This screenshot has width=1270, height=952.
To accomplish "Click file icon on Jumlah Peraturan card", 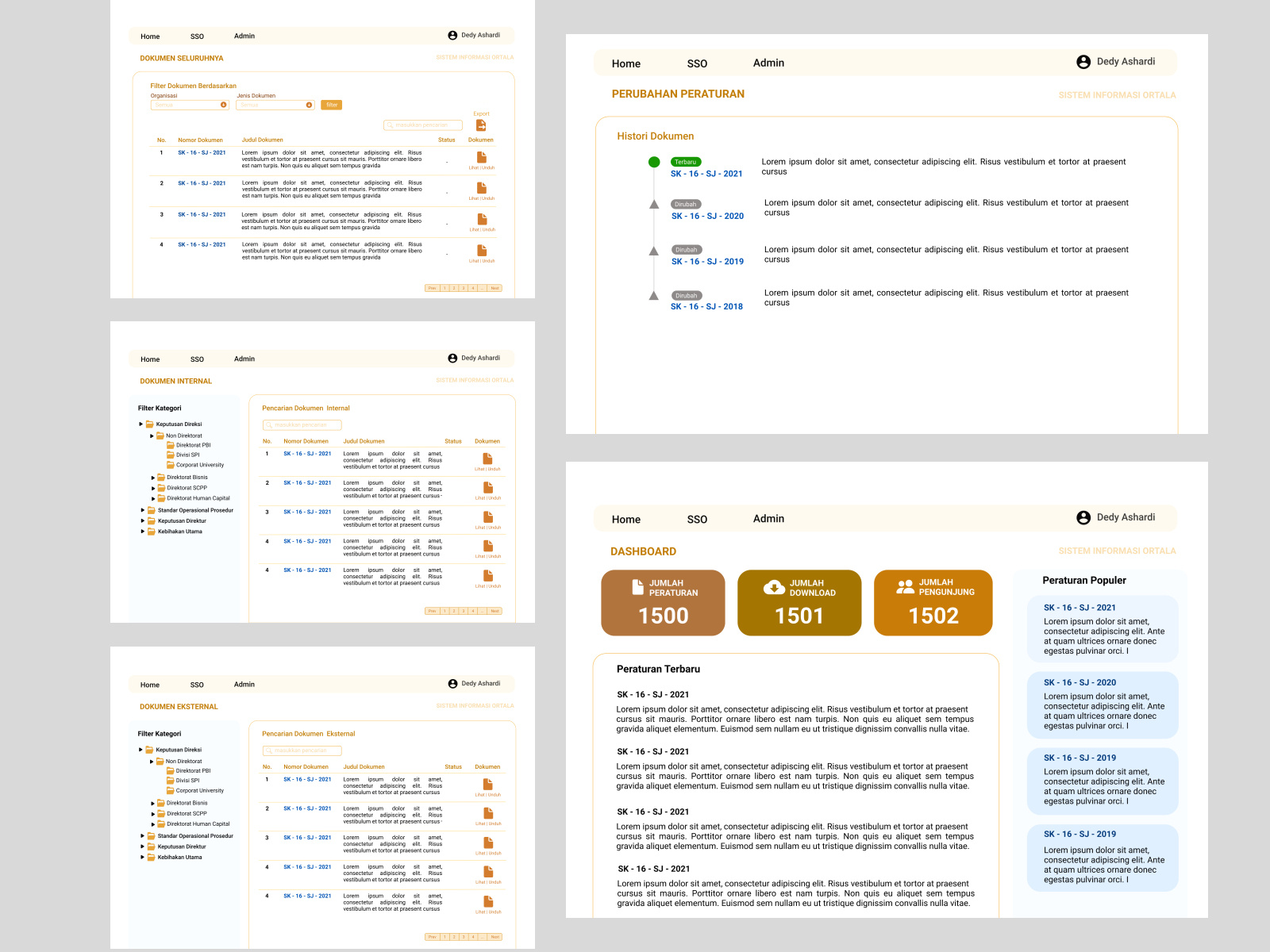I will coord(637,587).
